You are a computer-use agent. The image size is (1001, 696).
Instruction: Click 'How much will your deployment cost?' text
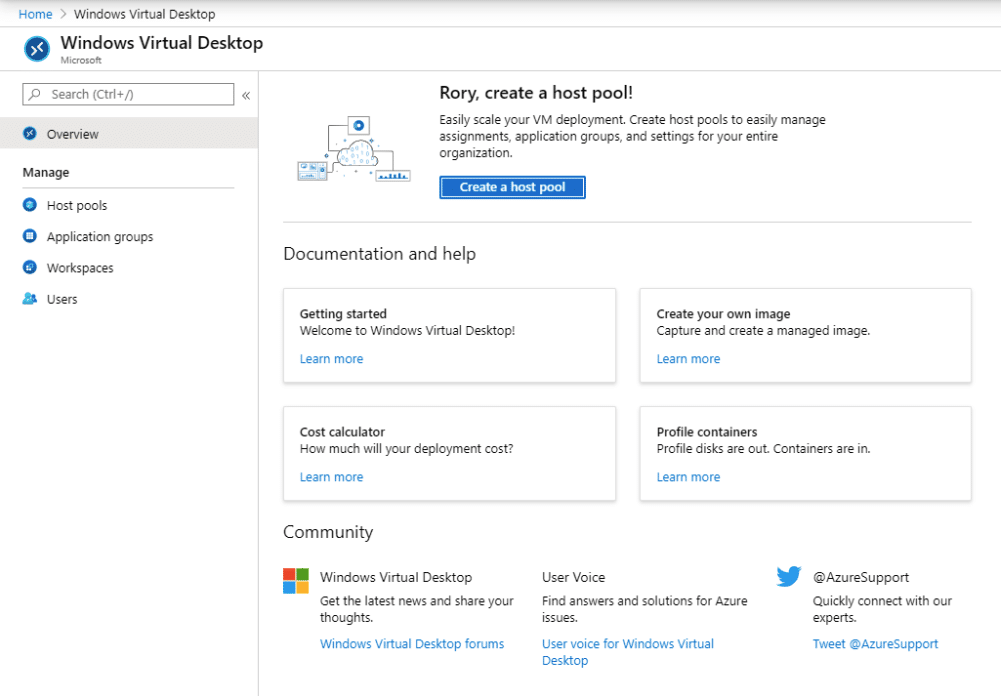pos(407,448)
